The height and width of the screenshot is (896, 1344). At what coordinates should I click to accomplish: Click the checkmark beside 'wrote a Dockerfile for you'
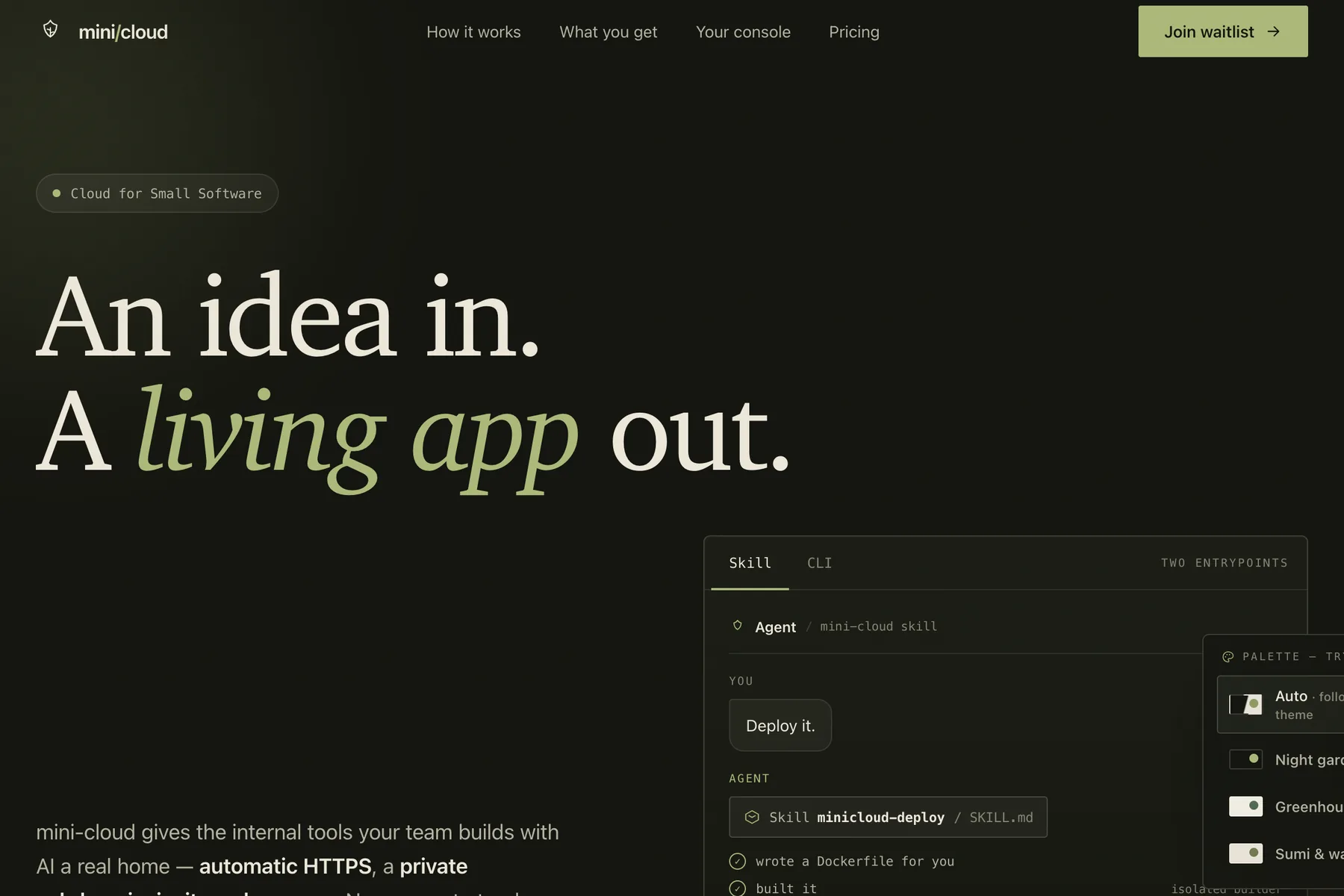pyautogui.click(x=737, y=861)
